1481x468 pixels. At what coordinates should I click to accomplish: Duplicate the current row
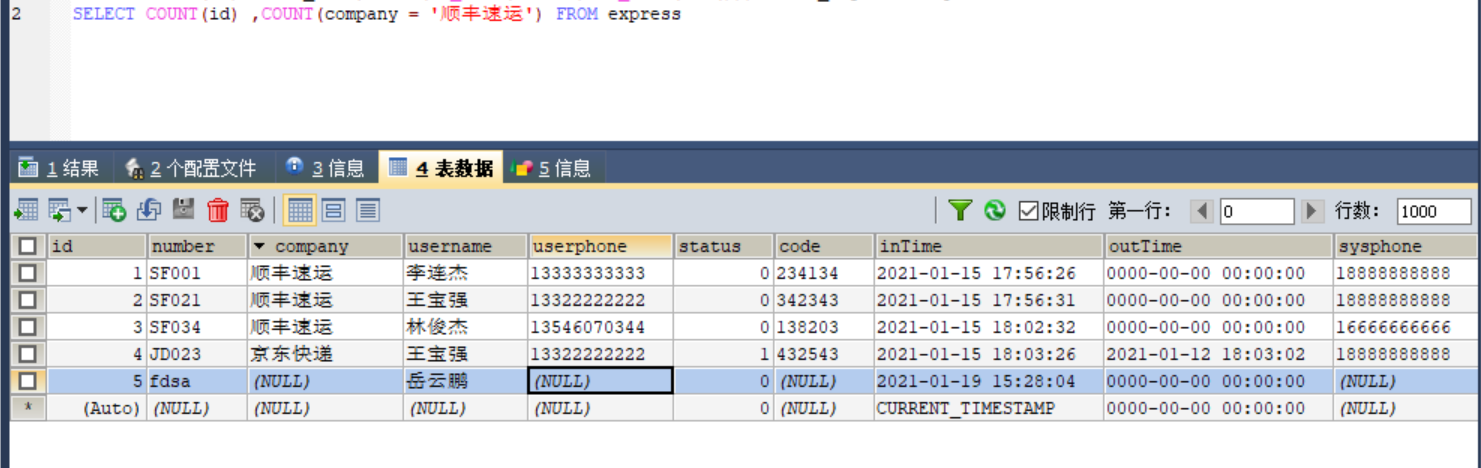(x=149, y=210)
